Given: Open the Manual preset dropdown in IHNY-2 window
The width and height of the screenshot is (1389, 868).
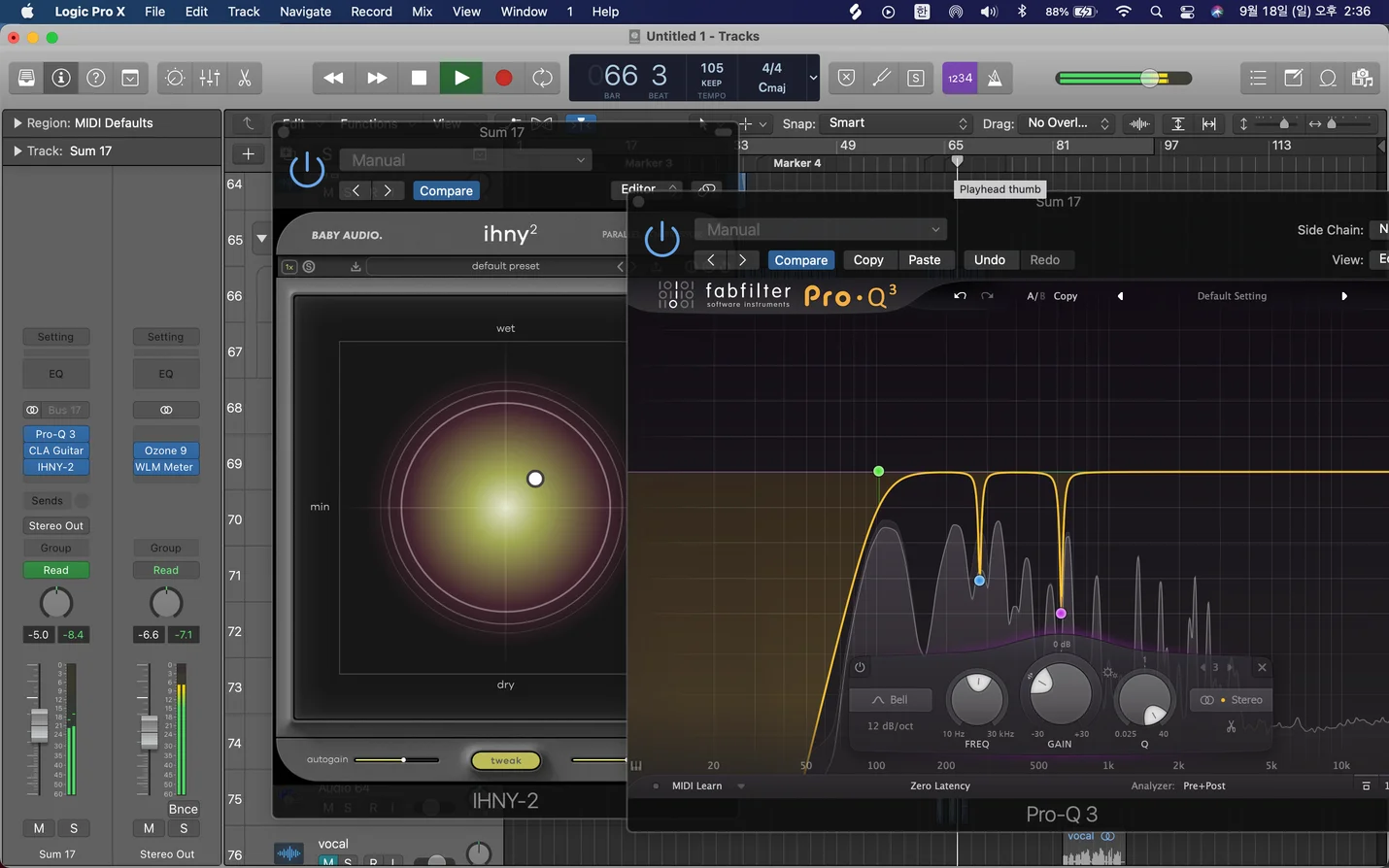Looking at the screenshot, I should pos(465,160).
